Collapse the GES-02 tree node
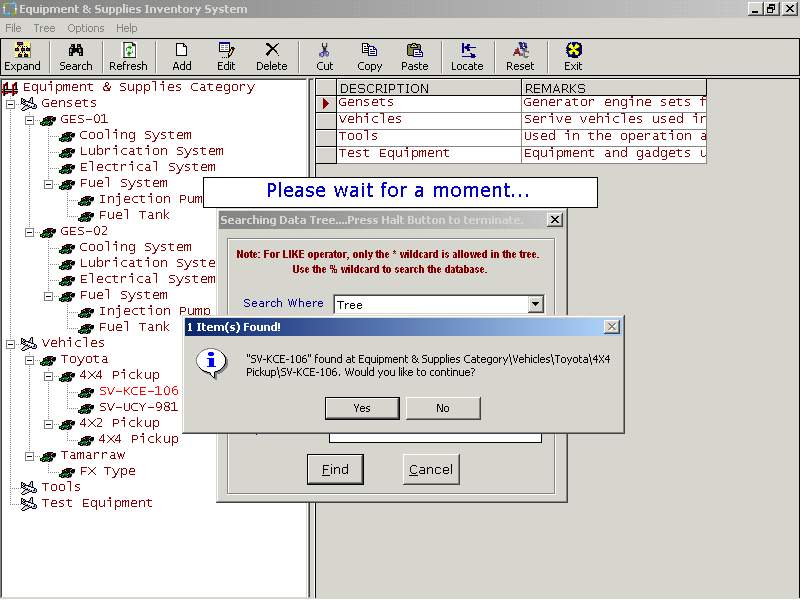 (x=30, y=232)
